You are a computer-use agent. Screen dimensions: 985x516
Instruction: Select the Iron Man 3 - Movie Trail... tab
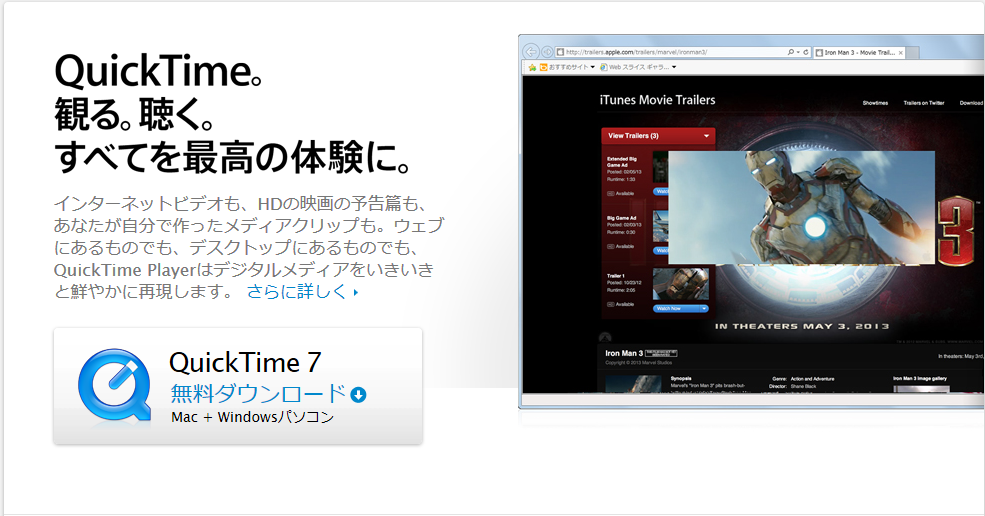[859, 53]
